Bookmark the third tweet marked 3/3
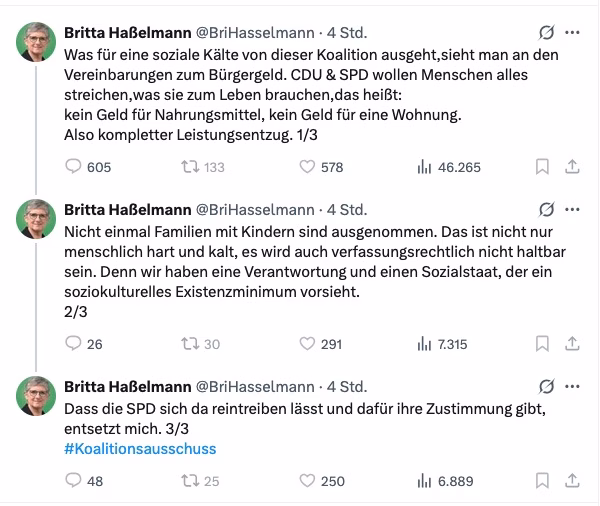600x506 pixels. (541, 481)
